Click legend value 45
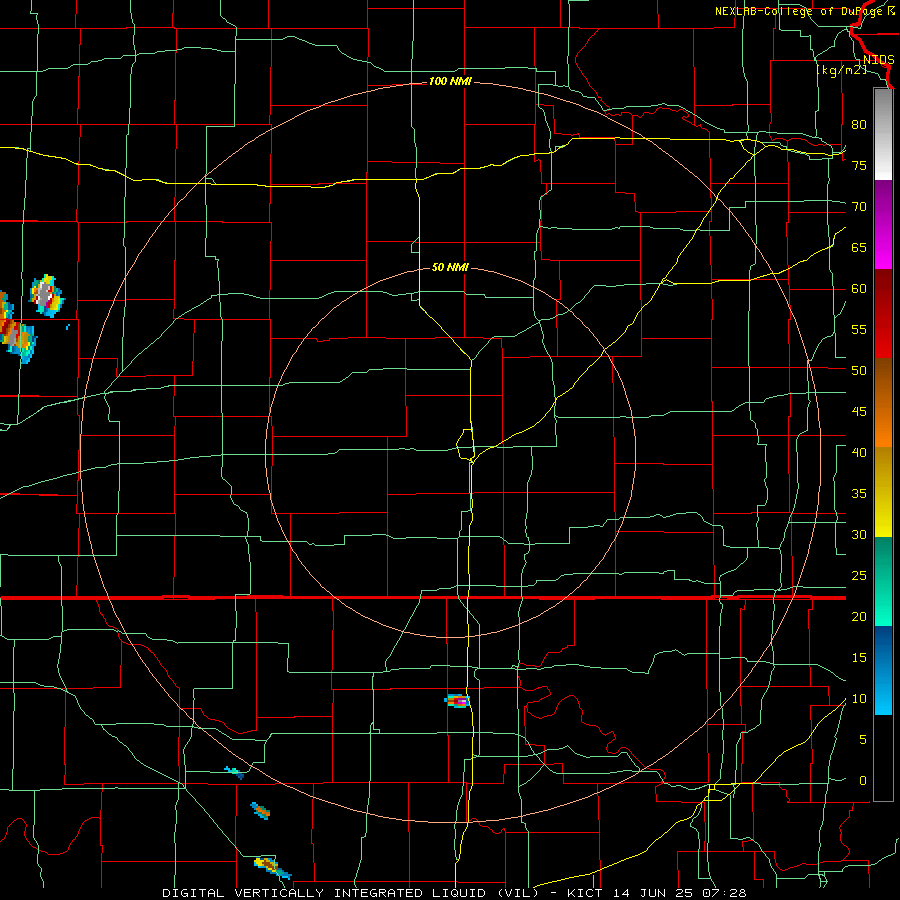 click(x=859, y=412)
